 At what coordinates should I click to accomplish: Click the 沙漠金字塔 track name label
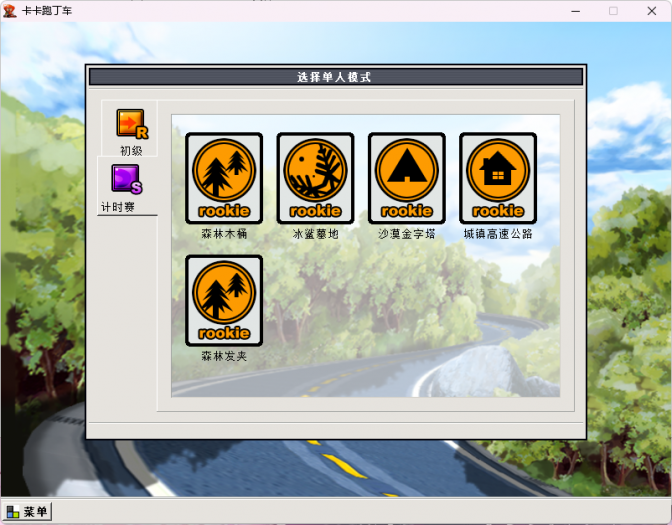(x=406, y=234)
